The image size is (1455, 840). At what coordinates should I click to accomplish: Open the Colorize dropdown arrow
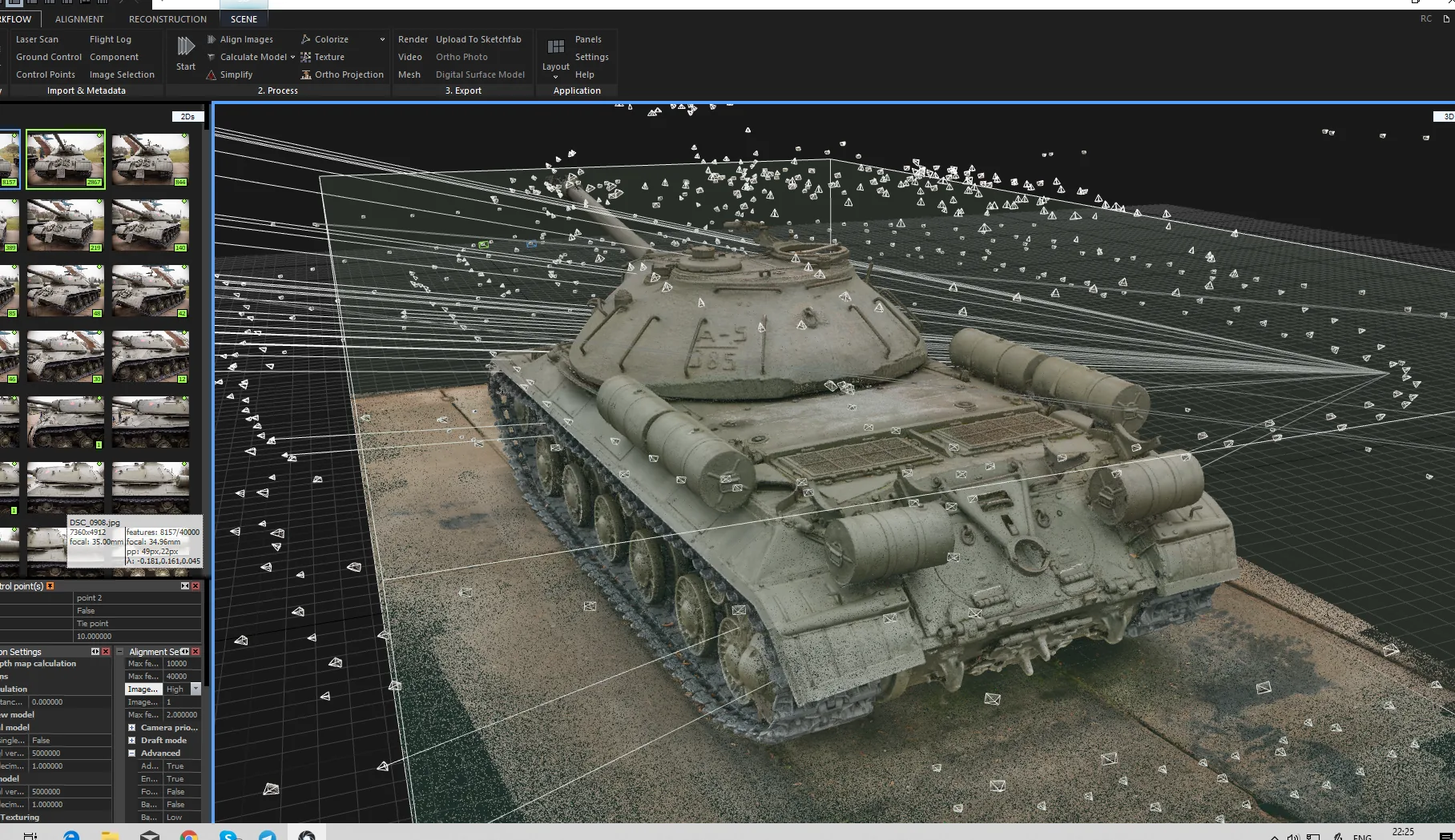[382, 39]
